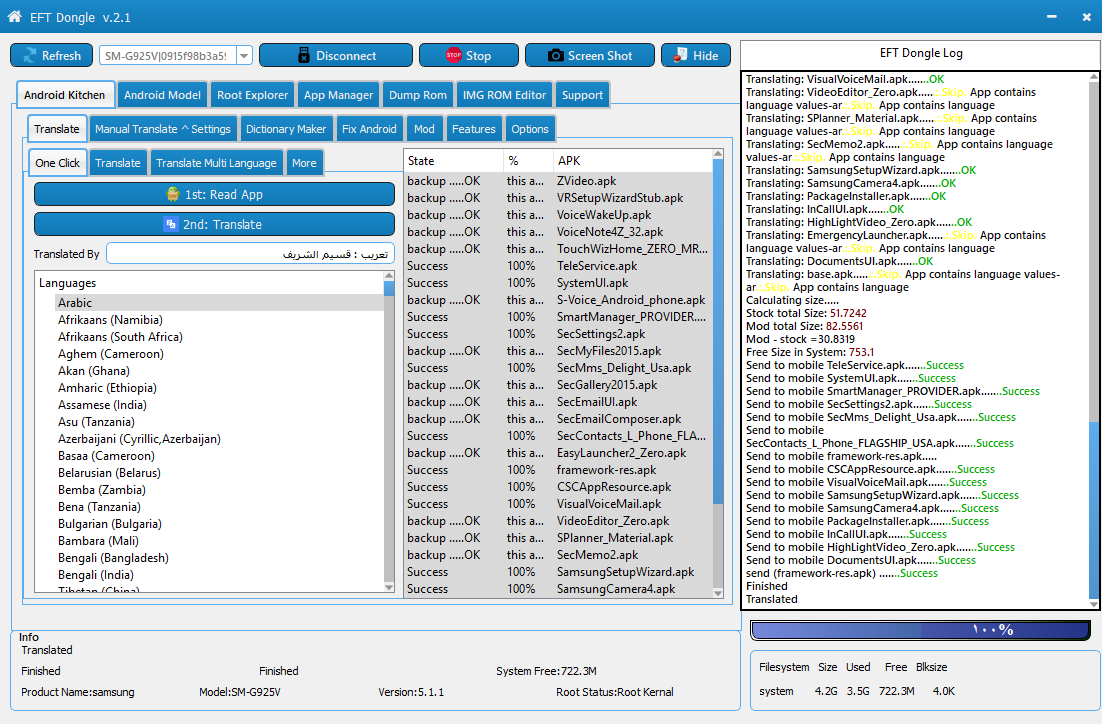This screenshot has height=724, width=1102.
Task: Click the log scrollbar down arrow
Action: tap(1094, 604)
